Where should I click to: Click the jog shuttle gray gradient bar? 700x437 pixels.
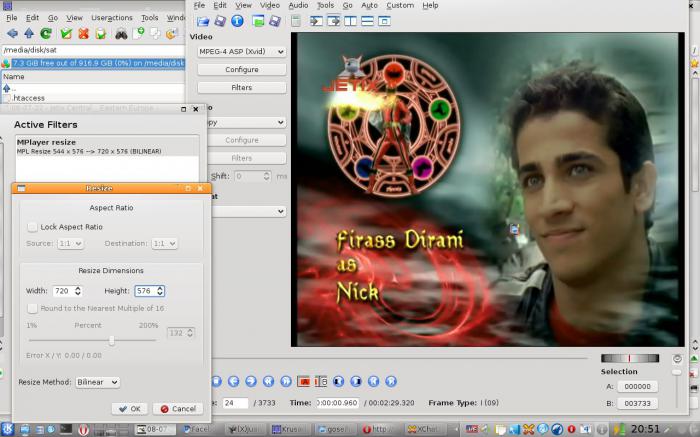[x=630, y=358]
